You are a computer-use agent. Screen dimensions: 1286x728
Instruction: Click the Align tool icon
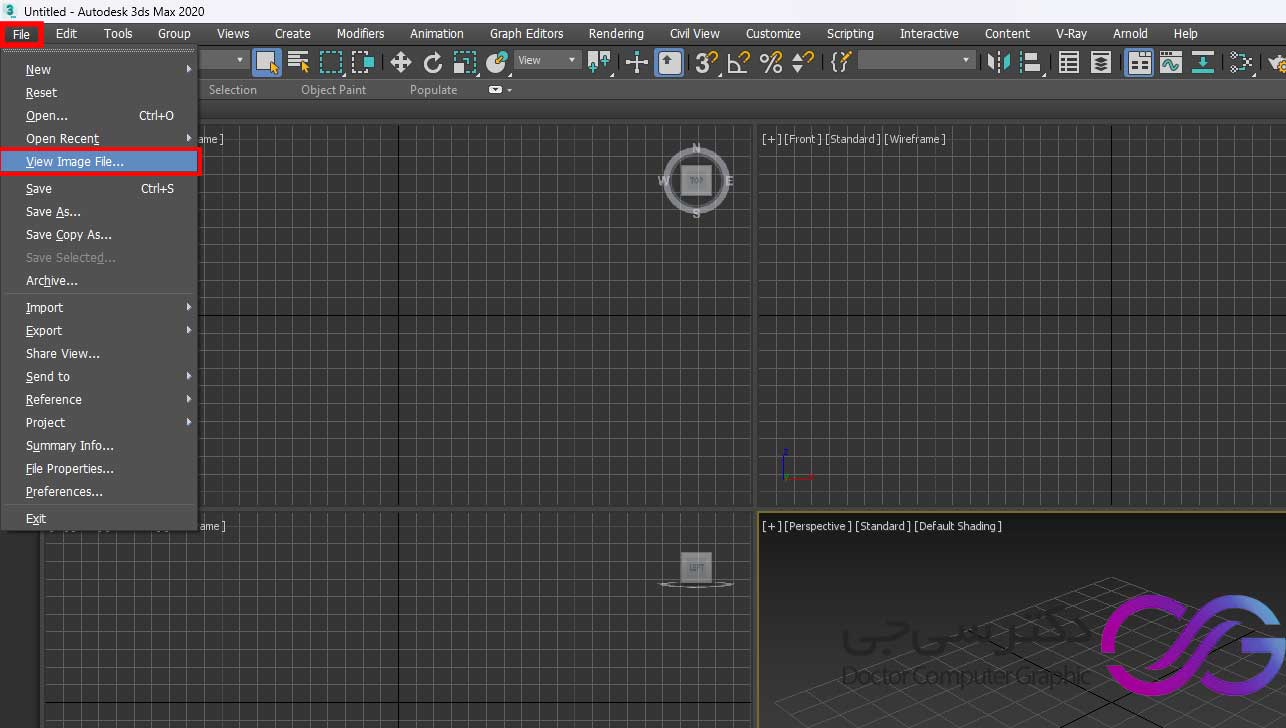click(x=1031, y=62)
